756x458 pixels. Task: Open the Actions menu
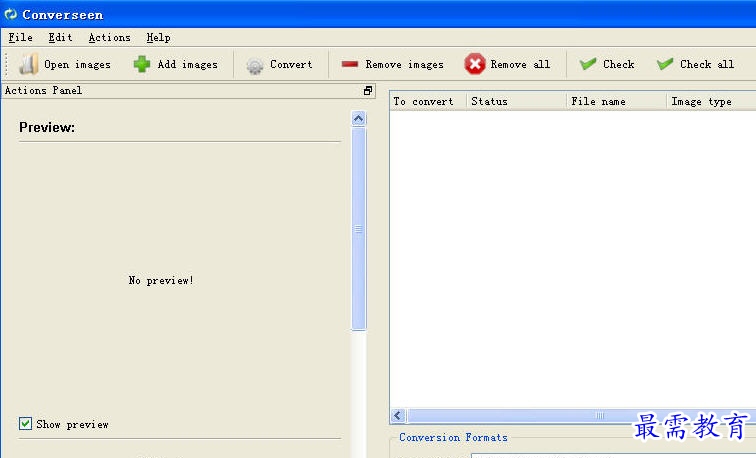click(x=109, y=38)
